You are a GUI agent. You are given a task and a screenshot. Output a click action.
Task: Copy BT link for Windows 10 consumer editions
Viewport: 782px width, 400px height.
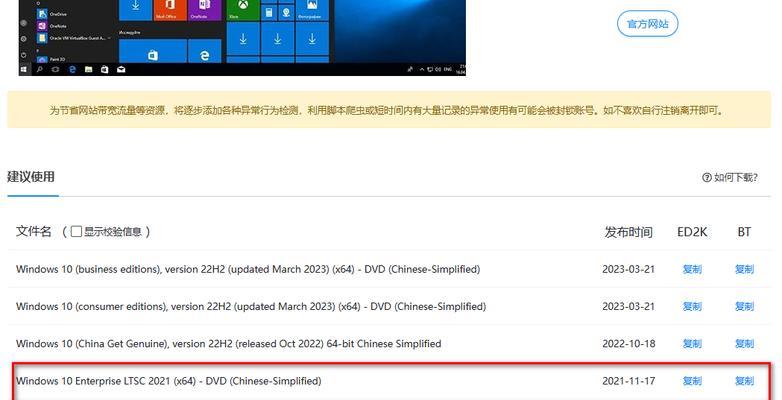(x=744, y=306)
